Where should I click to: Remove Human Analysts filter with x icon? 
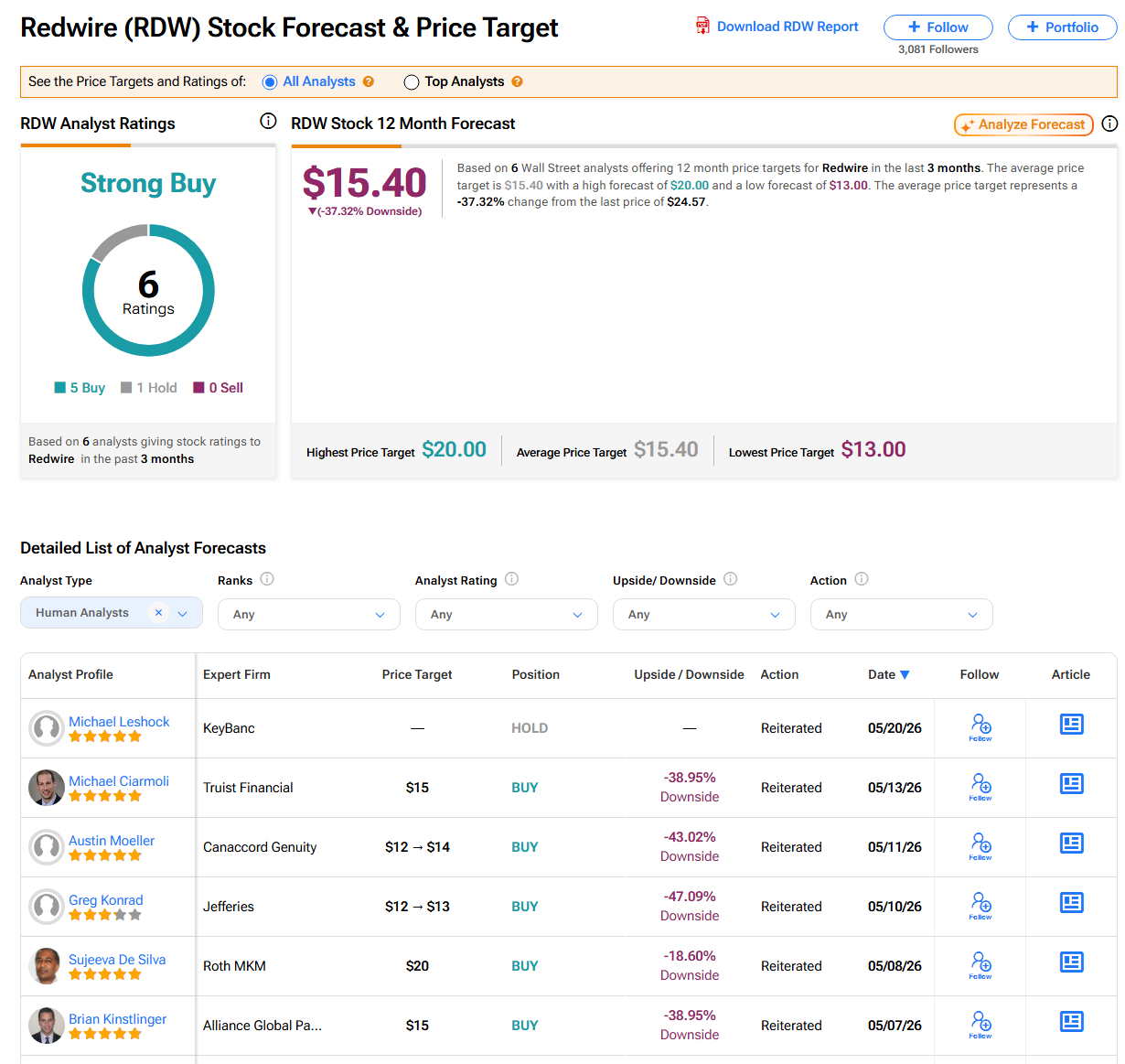(158, 613)
